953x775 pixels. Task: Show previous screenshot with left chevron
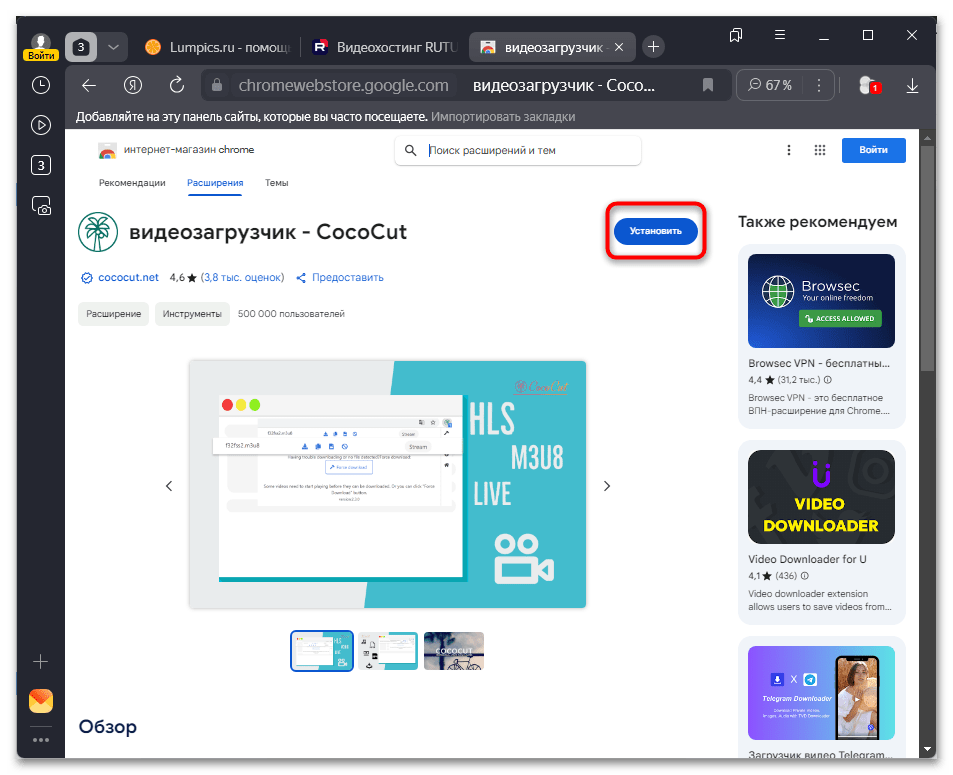click(x=169, y=486)
